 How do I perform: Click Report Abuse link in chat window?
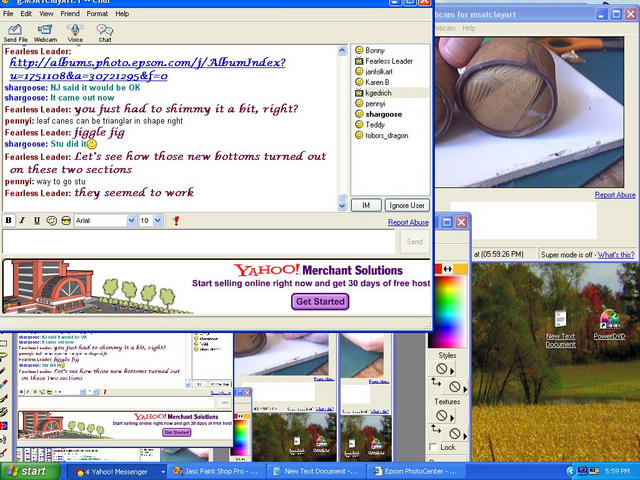[408, 222]
